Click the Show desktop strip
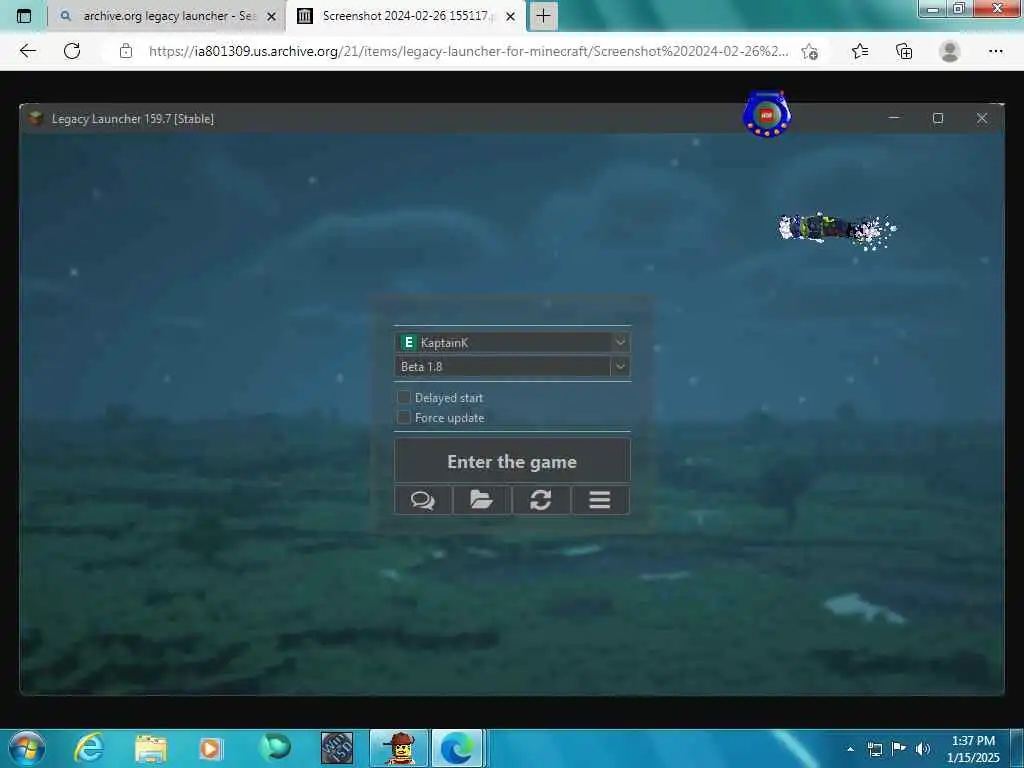Screen dimensions: 1024x768 1017,749
